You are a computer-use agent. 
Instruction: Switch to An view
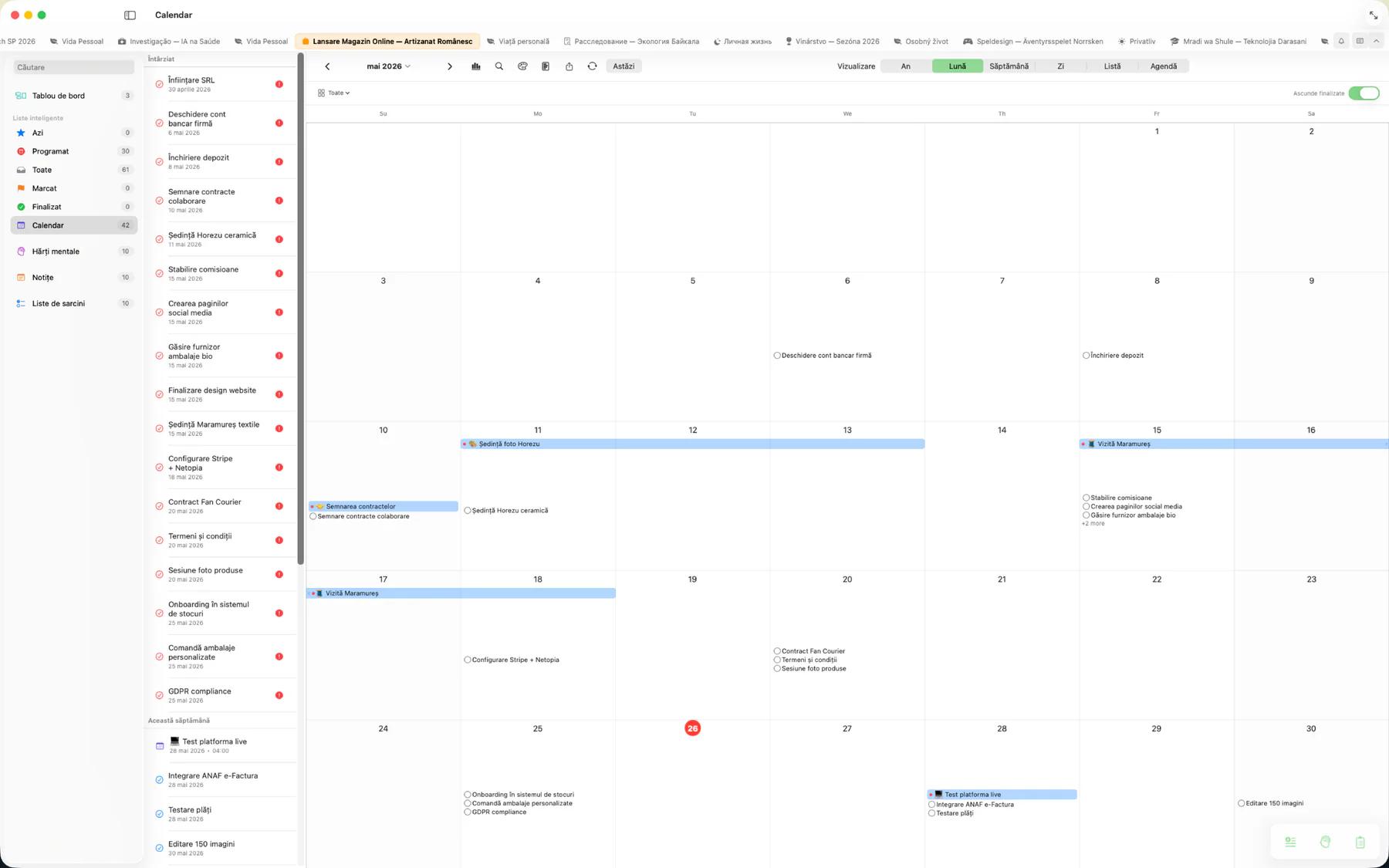coord(906,66)
